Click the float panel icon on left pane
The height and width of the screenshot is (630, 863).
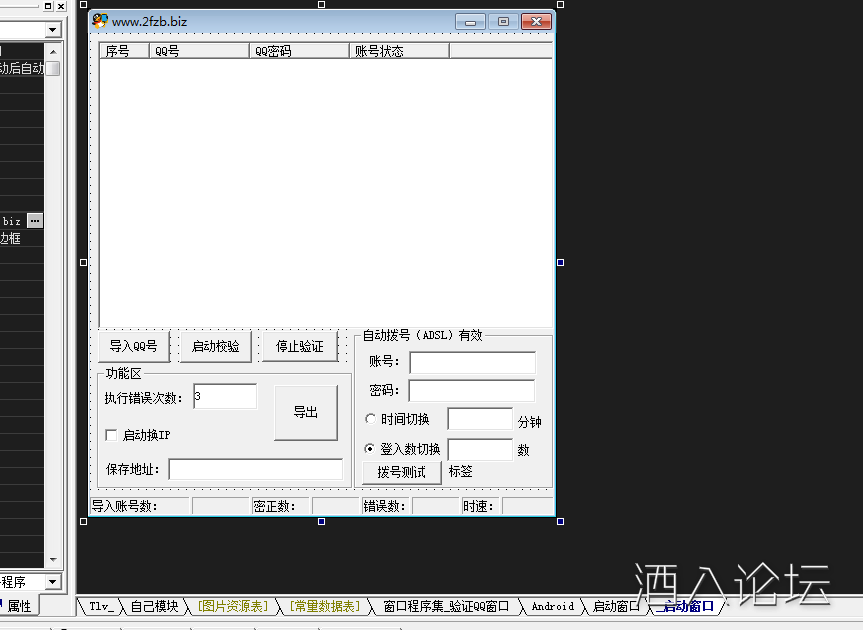(48, 6)
